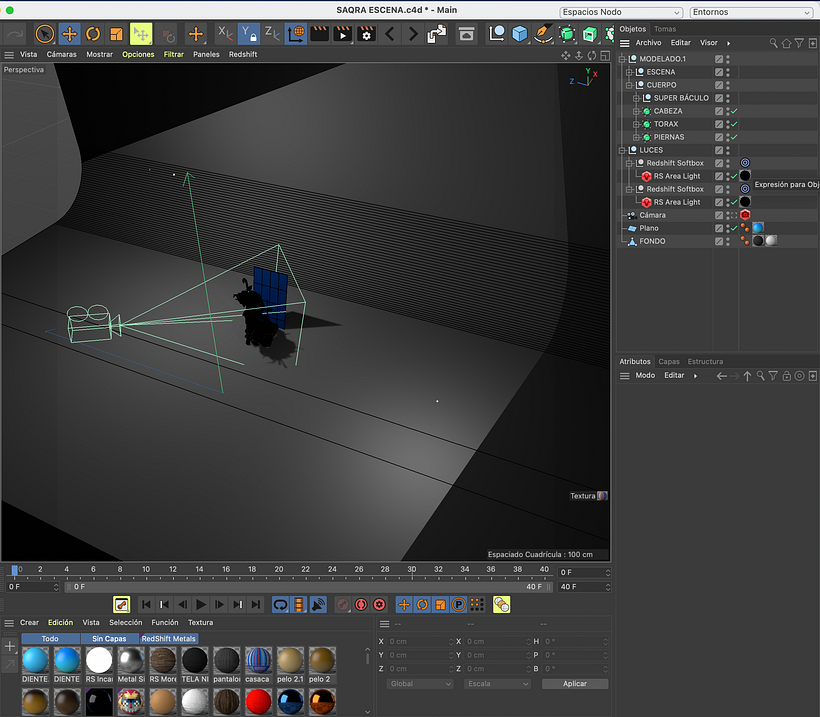Toggle the CABEZA enabled checkmark

coord(734,111)
